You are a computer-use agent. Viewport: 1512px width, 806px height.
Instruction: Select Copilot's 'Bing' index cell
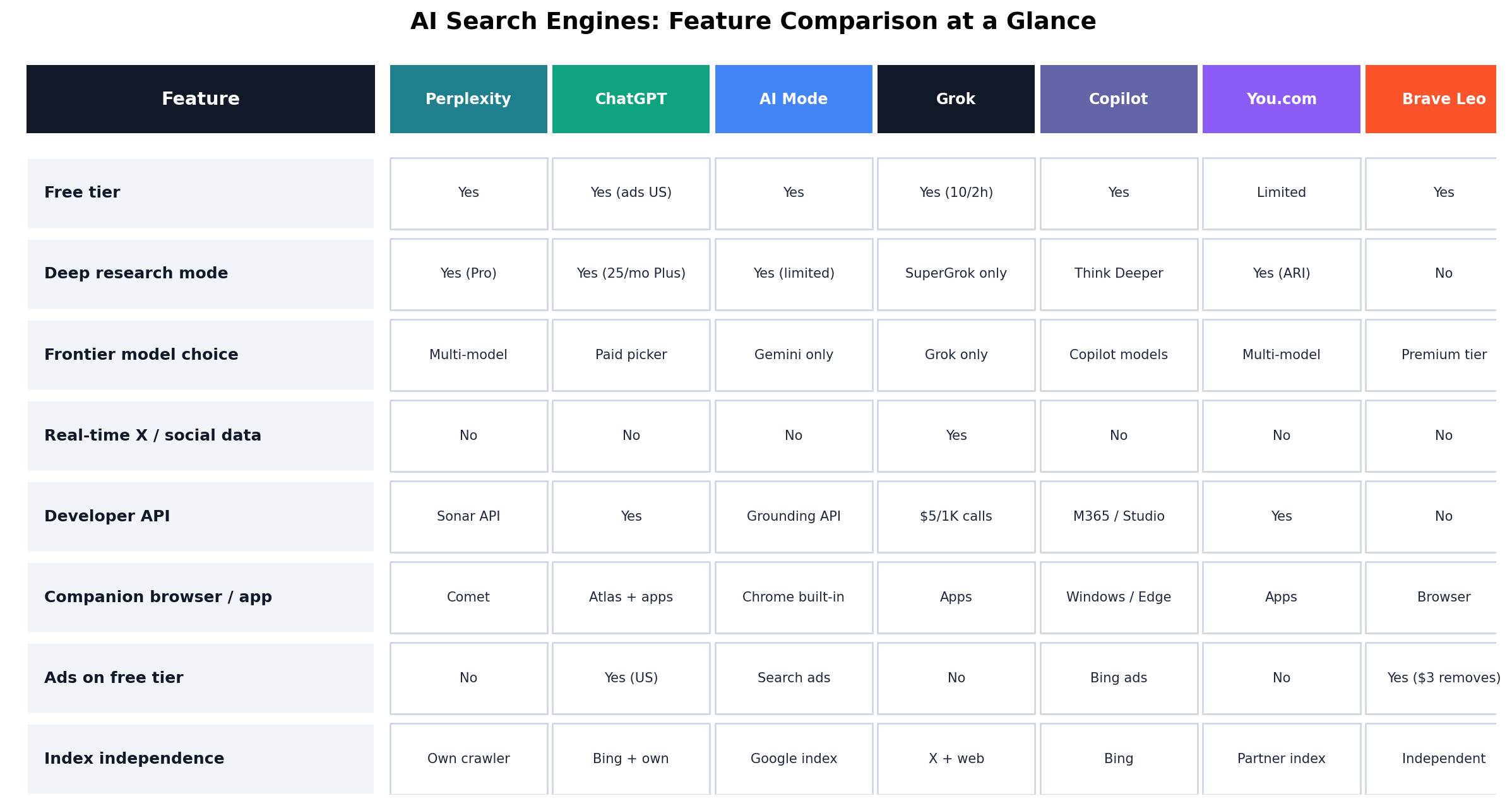click(x=1119, y=759)
